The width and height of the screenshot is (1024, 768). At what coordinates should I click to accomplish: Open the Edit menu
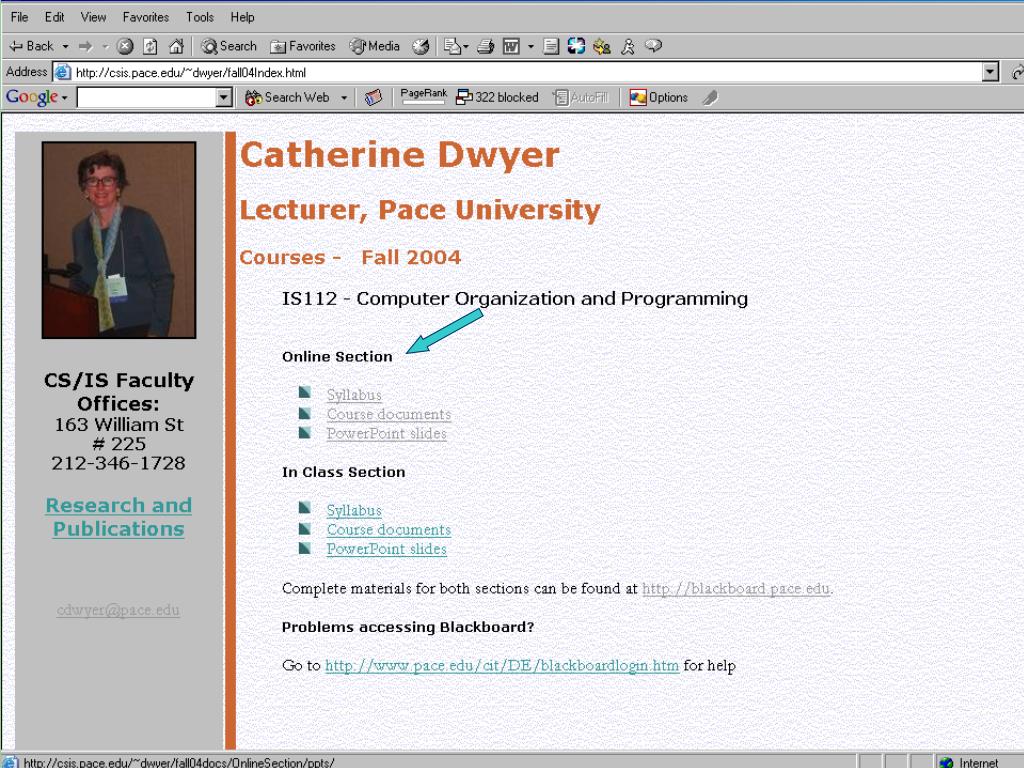tap(54, 17)
